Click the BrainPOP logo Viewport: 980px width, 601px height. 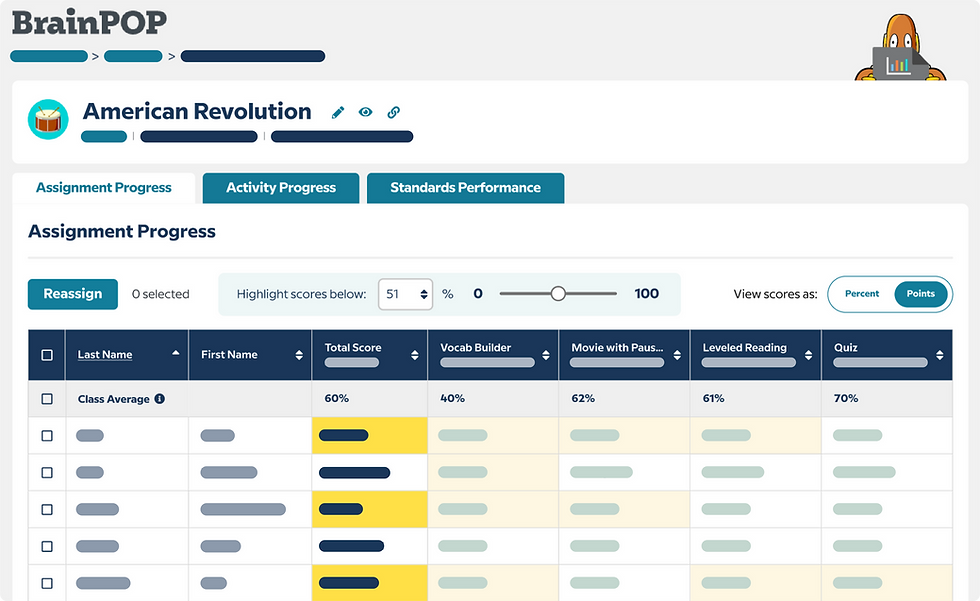pyautogui.click(x=89, y=23)
